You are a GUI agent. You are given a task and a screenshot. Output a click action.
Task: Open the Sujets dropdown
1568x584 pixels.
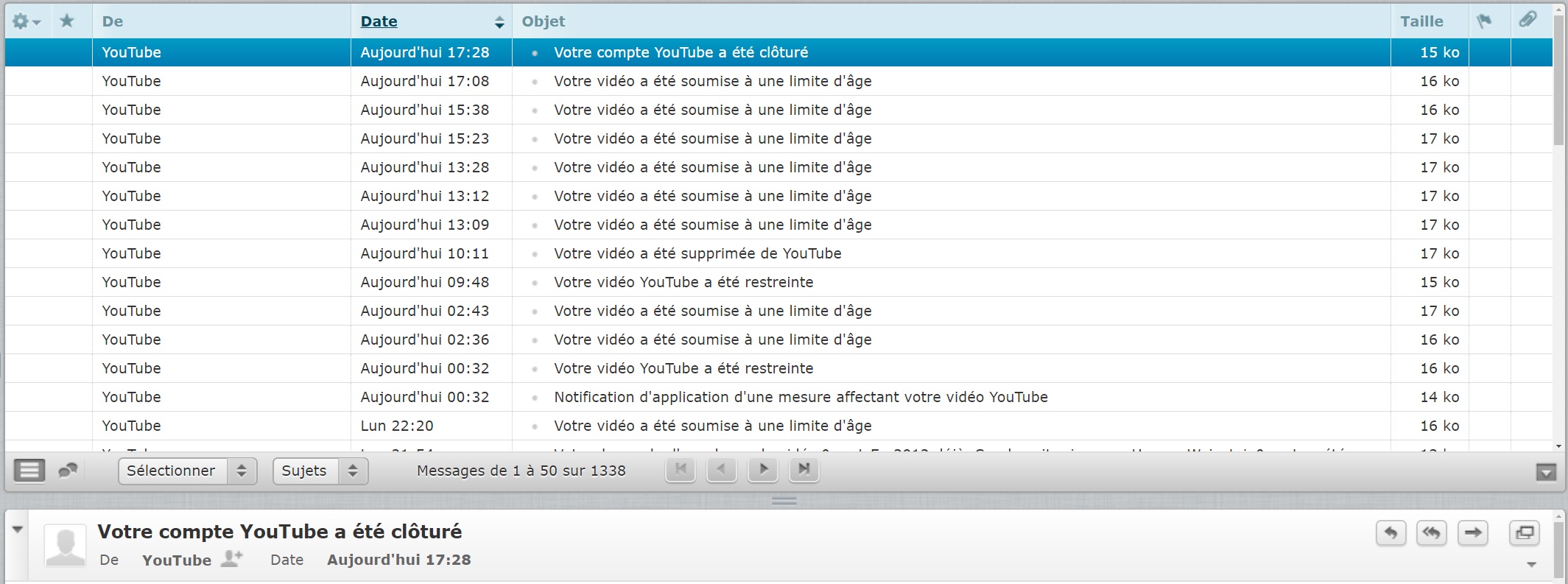(x=320, y=471)
